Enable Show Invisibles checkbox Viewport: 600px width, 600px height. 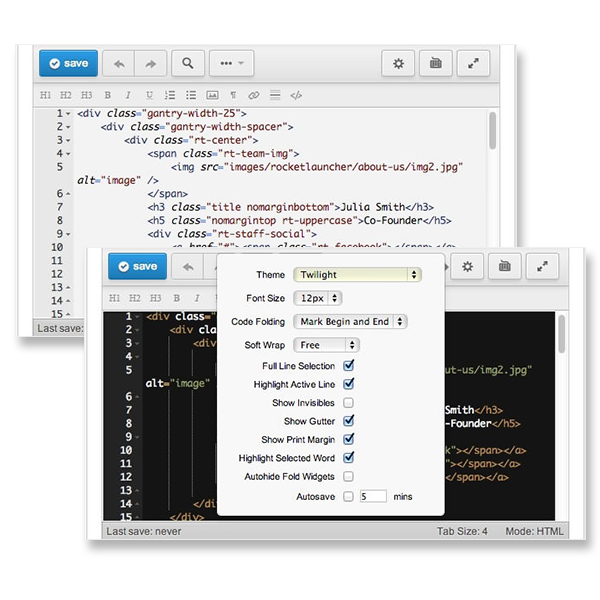click(348, 403)
